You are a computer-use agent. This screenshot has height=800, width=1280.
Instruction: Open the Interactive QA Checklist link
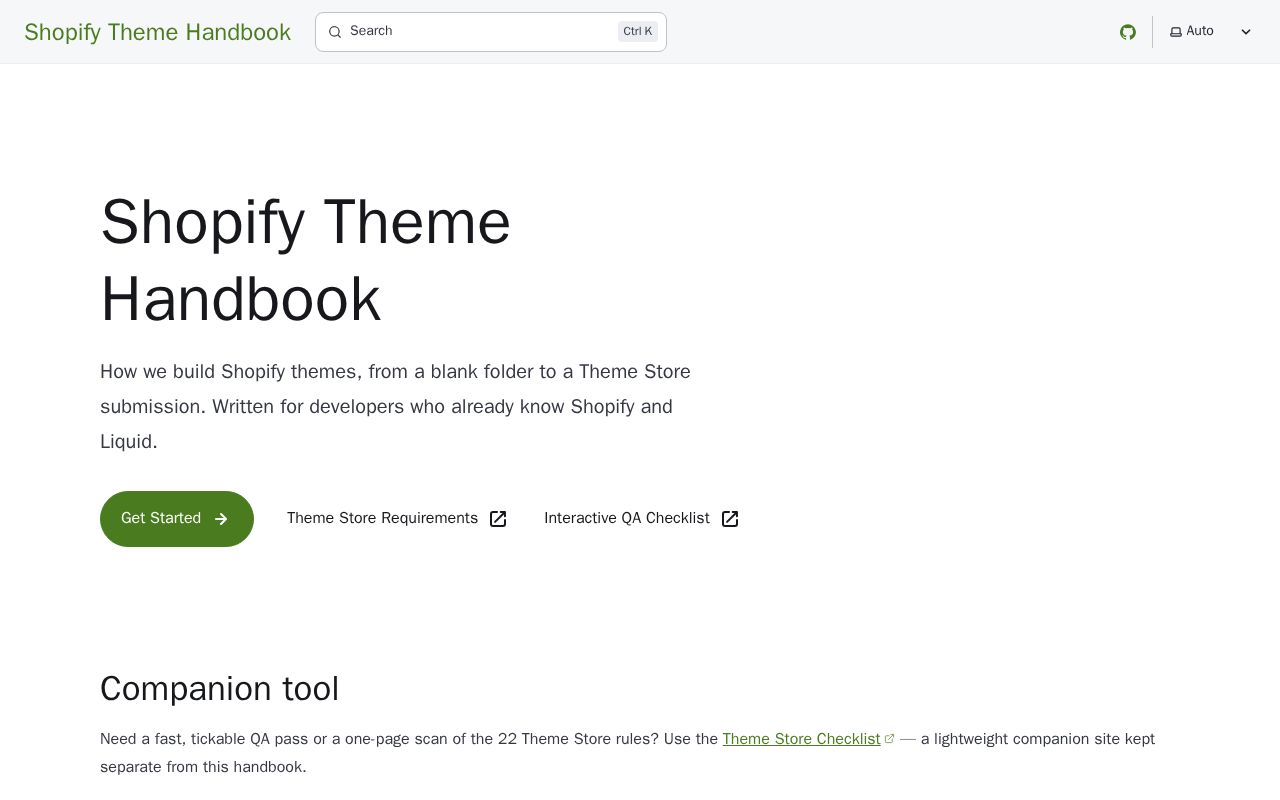pyautogui.click(x=641, y=519)
